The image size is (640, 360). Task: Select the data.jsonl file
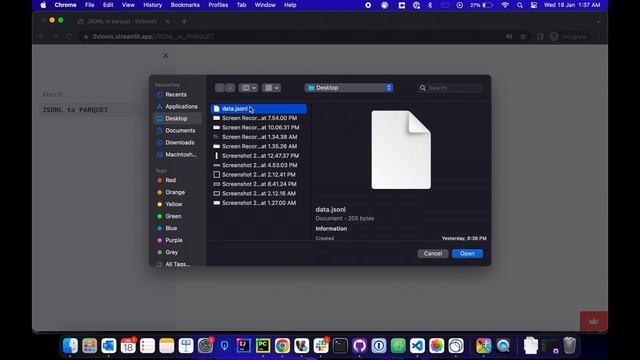tap(259, 109)
